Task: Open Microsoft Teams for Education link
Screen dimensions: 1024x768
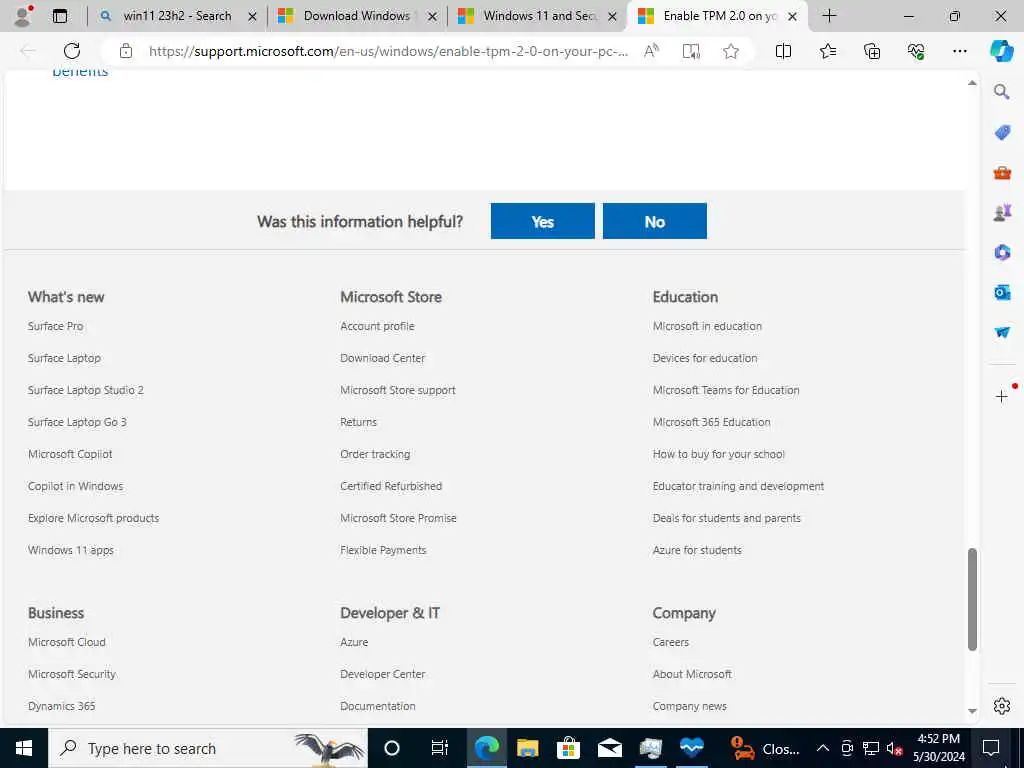Action: (x=726, y=390)
